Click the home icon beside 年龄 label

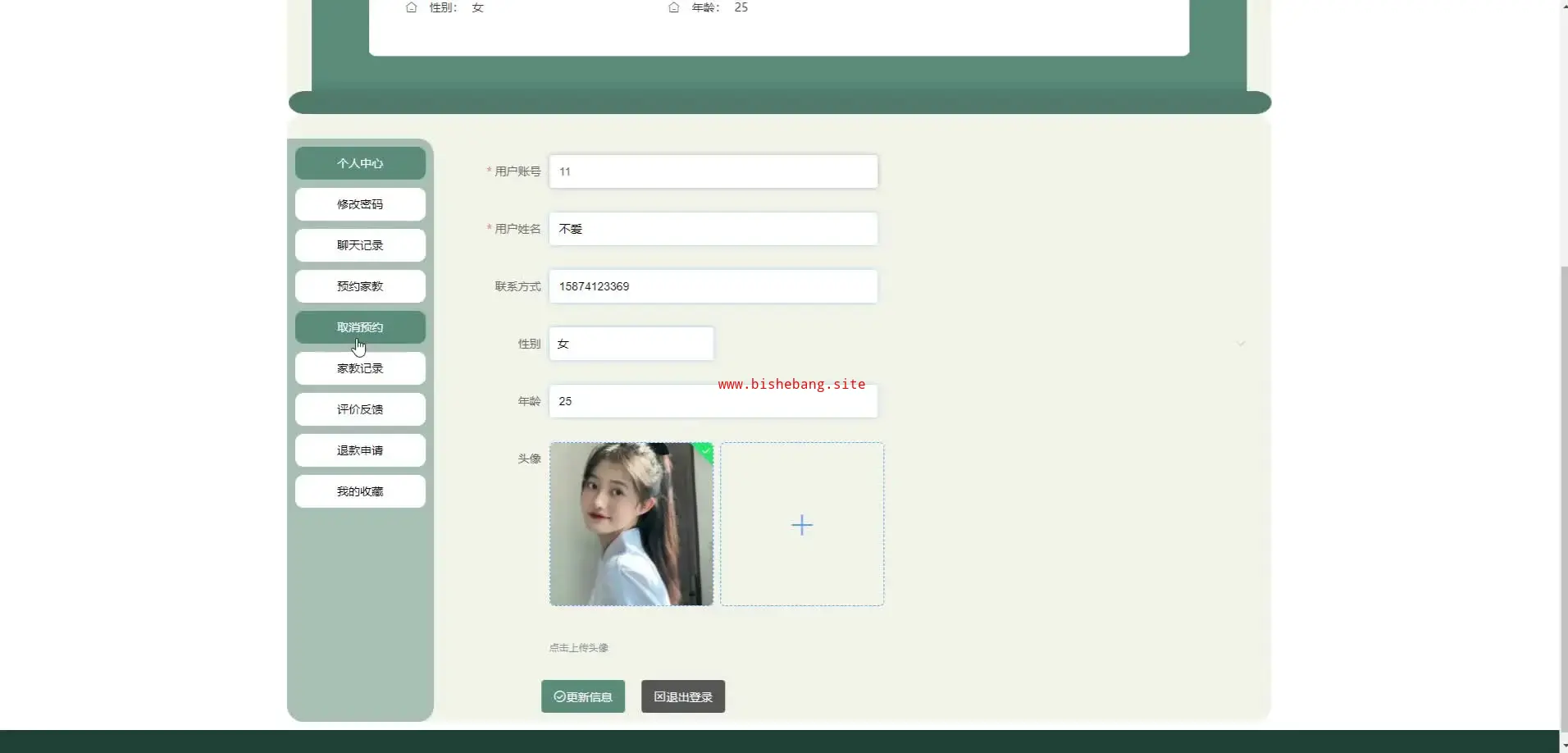click(673, 7)
